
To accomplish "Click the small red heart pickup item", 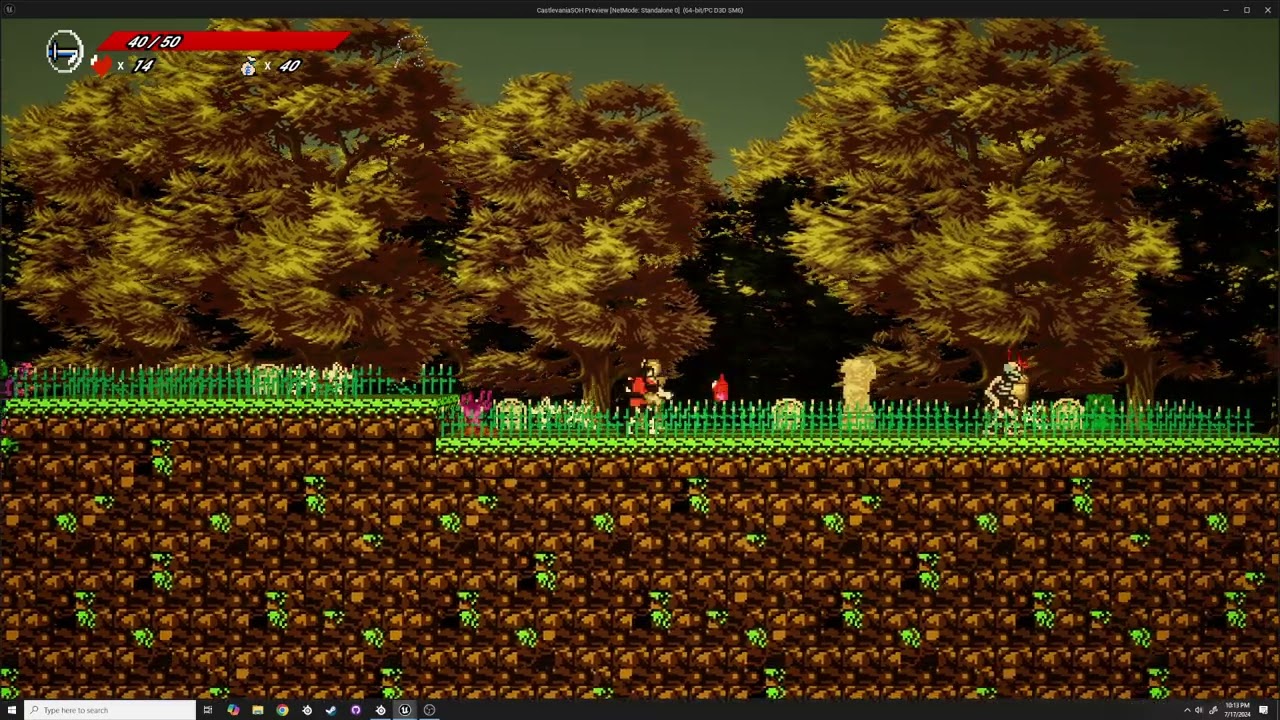I will pyautogui.click(x=719, y=388).
